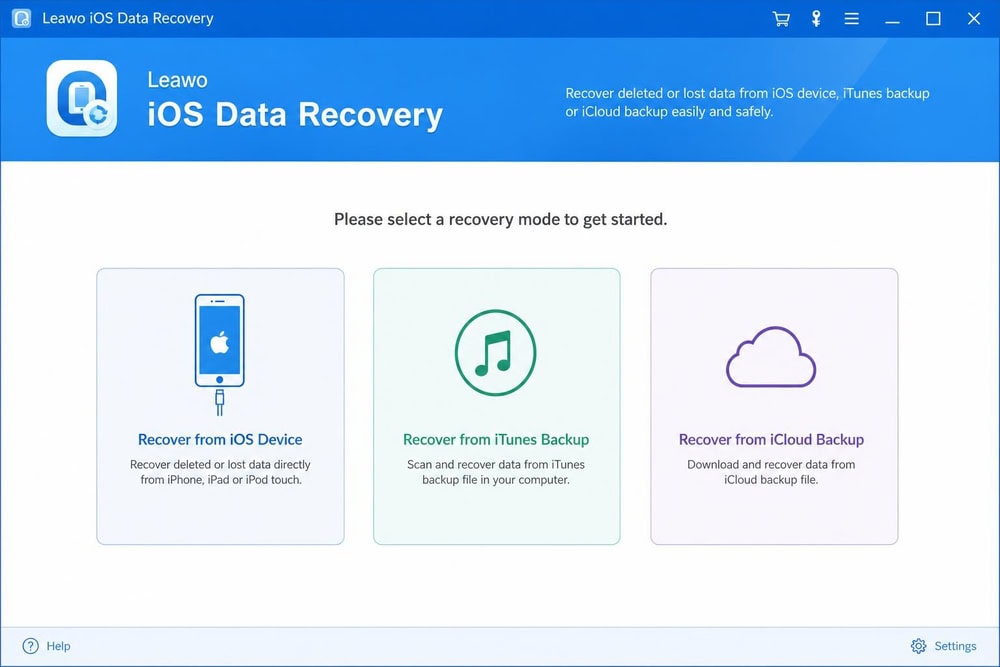Screen dimensions: 1000x667
Task: Click the 'Leawo' brand text in banner
Action: [177, 80]
